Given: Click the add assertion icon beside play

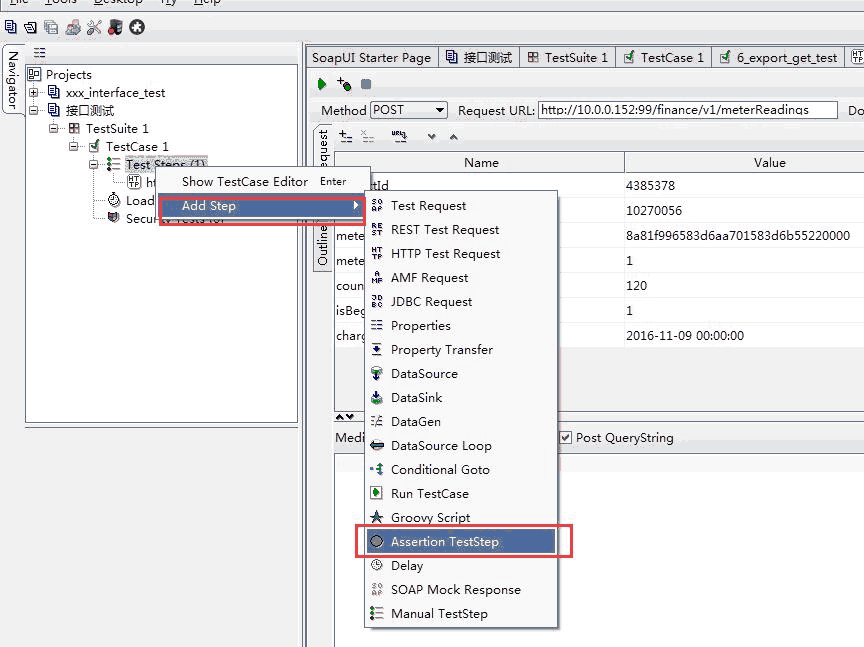Looking at the screenshot, I should coord(344,84).
